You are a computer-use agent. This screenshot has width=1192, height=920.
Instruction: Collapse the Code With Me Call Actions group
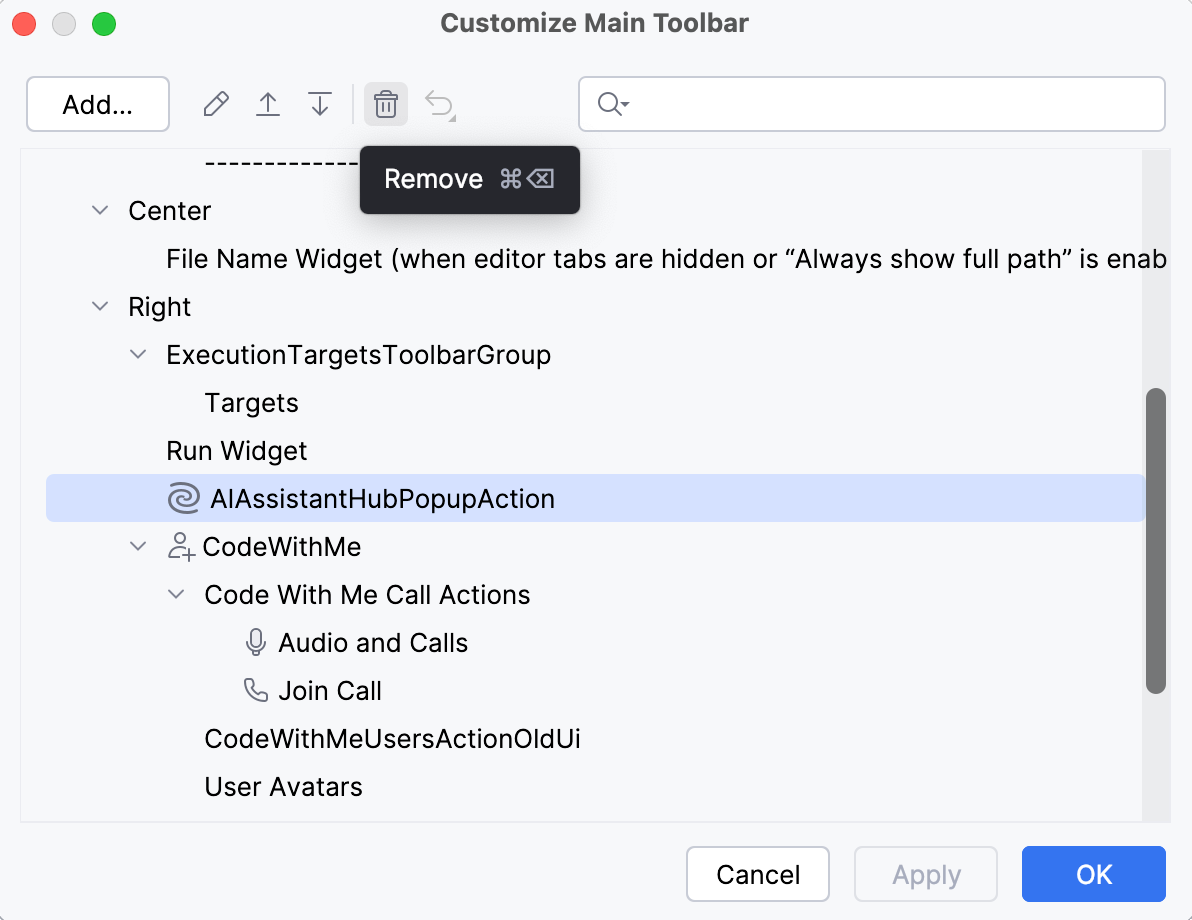[176, 595]
